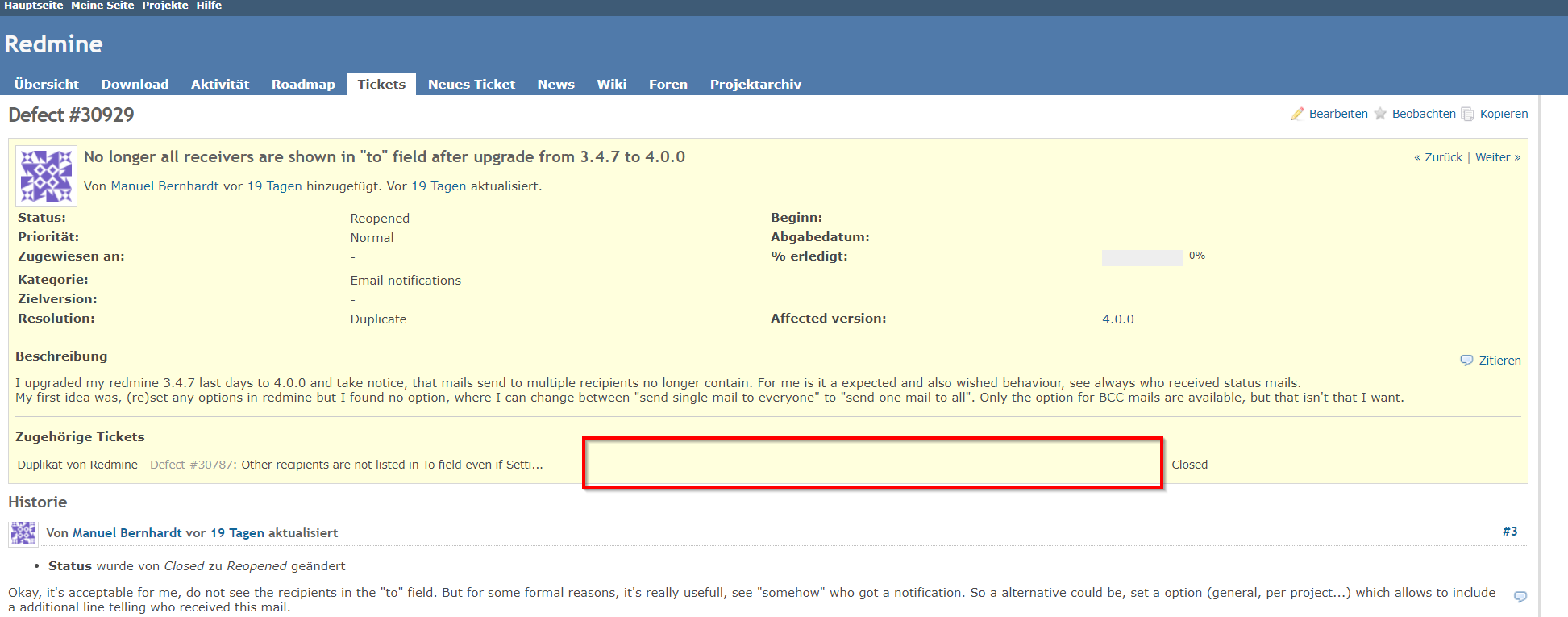Click the Zitieren link in Beschreibung

point(1499,361)
